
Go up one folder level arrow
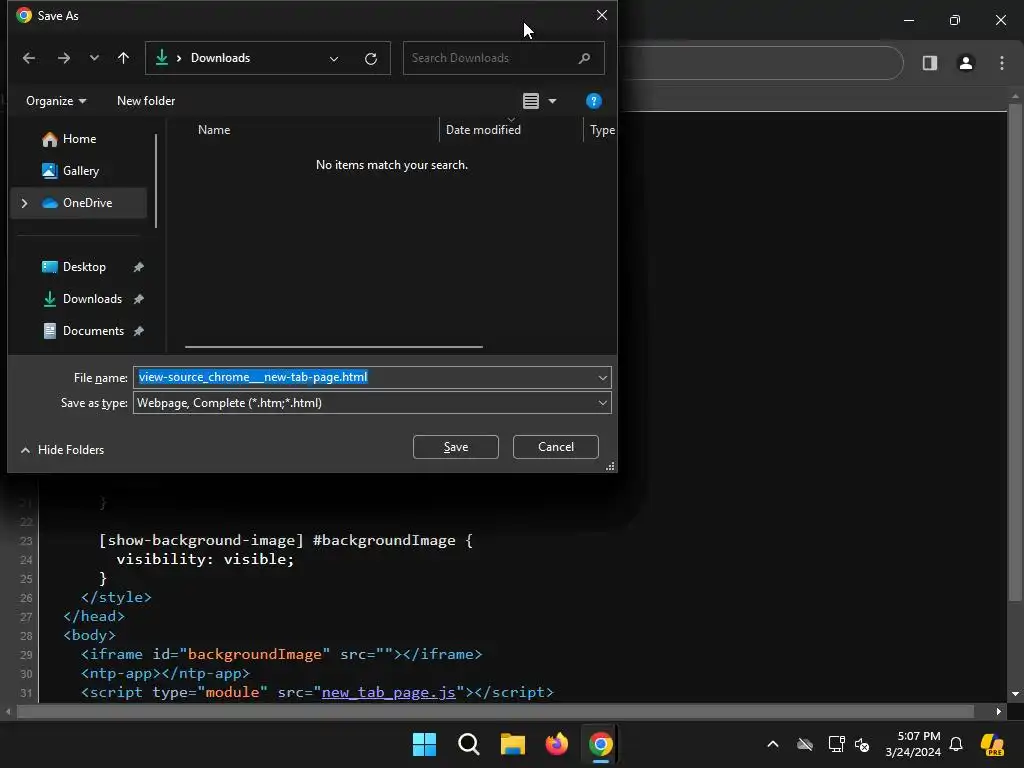[123, 58]
